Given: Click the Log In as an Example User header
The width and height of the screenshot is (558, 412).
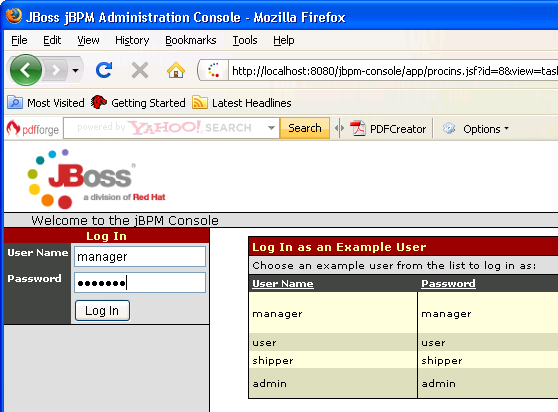Looking at the screenshot, I should click(x=339, y=247).
